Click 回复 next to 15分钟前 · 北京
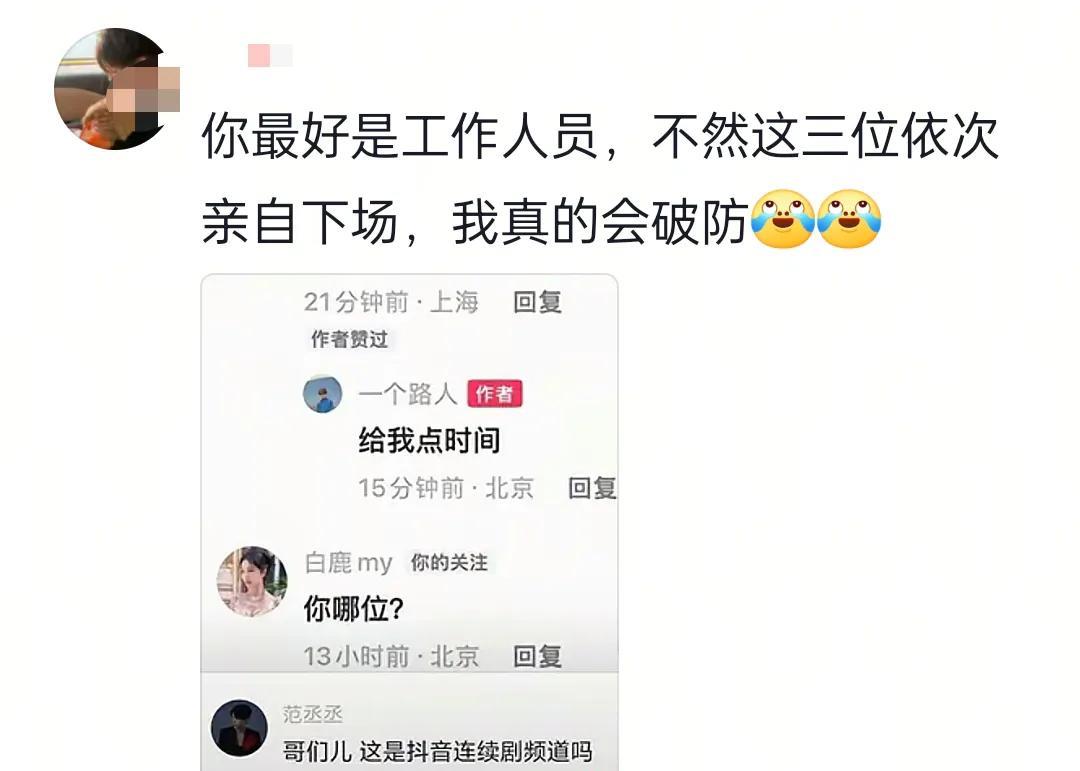The width and height of the screenshot is (1080, 771). [x=592, y=488]
